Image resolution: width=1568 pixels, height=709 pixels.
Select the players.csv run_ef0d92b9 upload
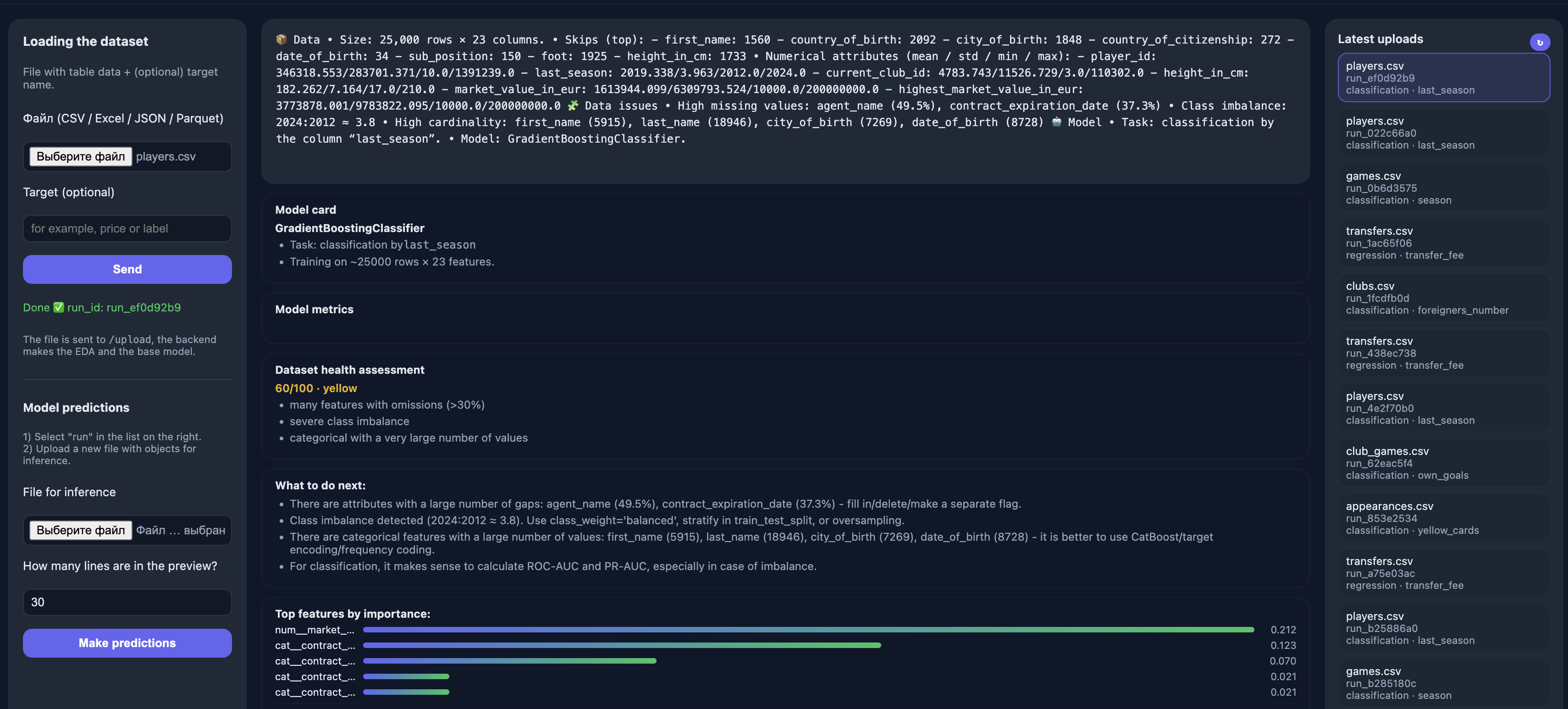pos(1443,78)
